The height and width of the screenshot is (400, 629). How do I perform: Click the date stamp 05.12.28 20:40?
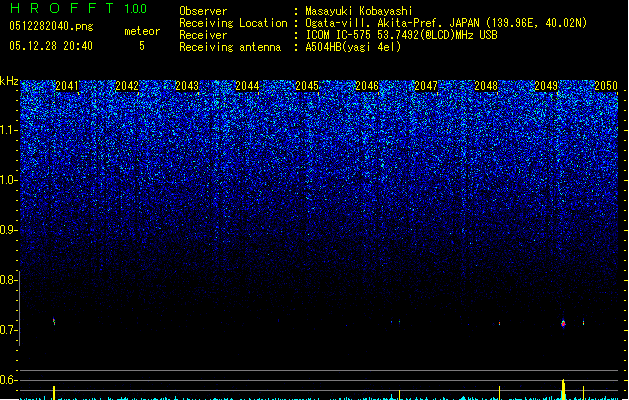51,46
